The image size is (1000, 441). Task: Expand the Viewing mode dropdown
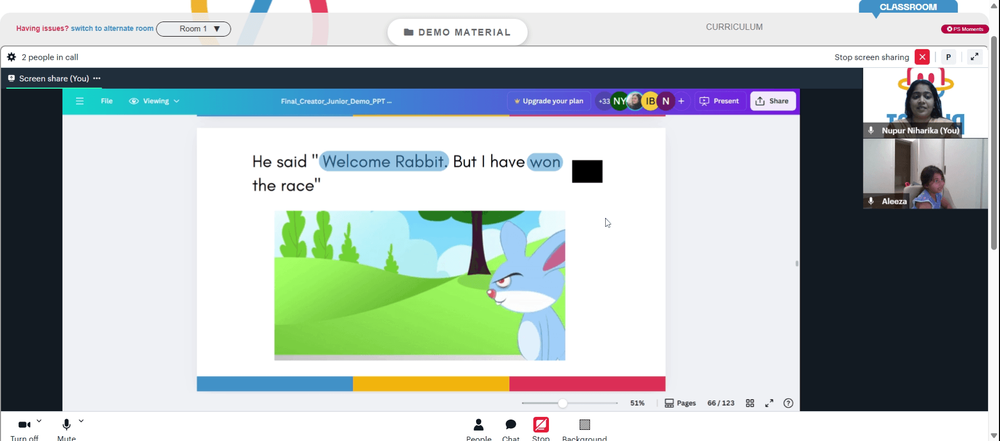point(154,101)
